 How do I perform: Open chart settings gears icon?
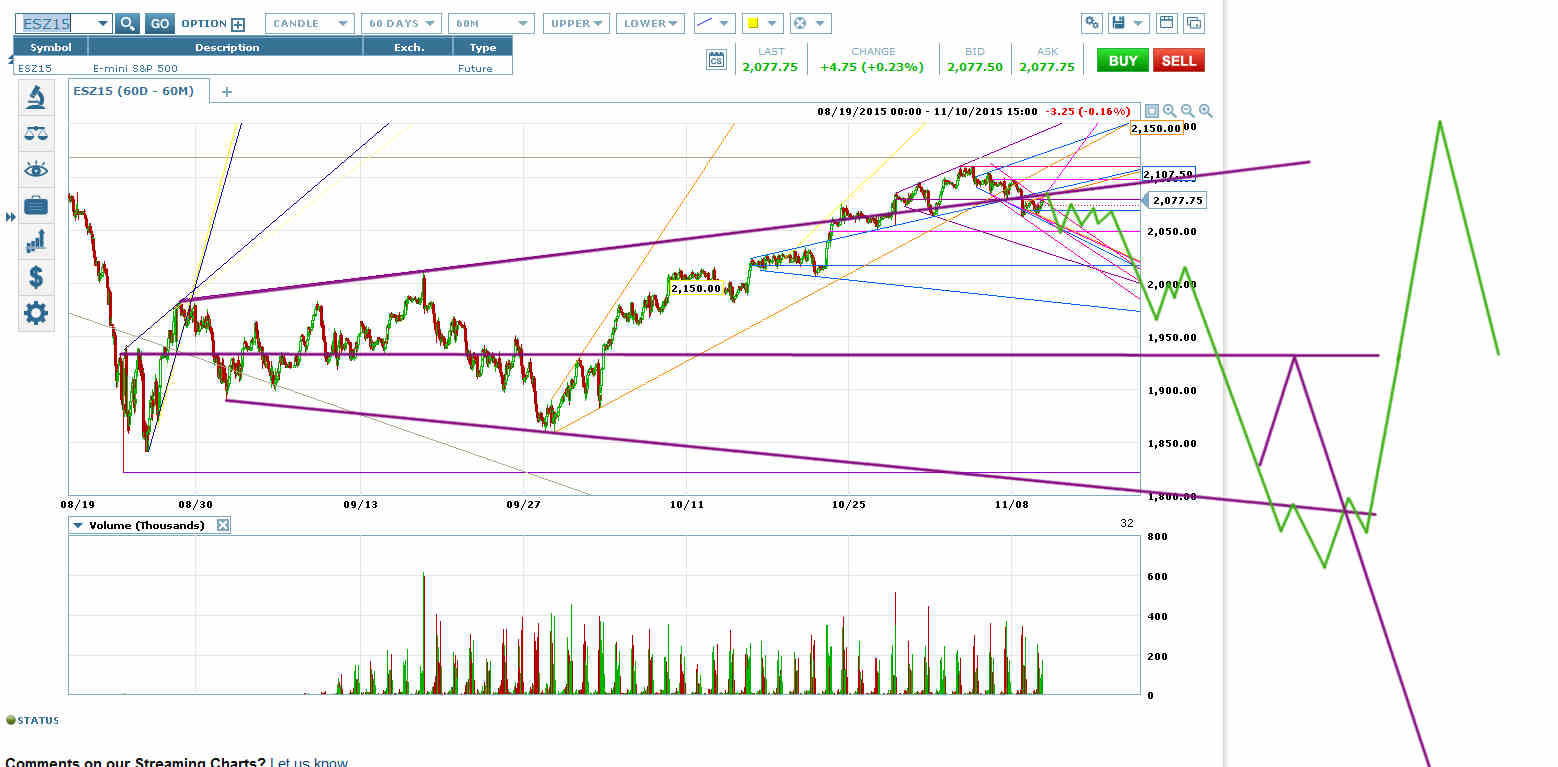click(x=1092, y=23)
